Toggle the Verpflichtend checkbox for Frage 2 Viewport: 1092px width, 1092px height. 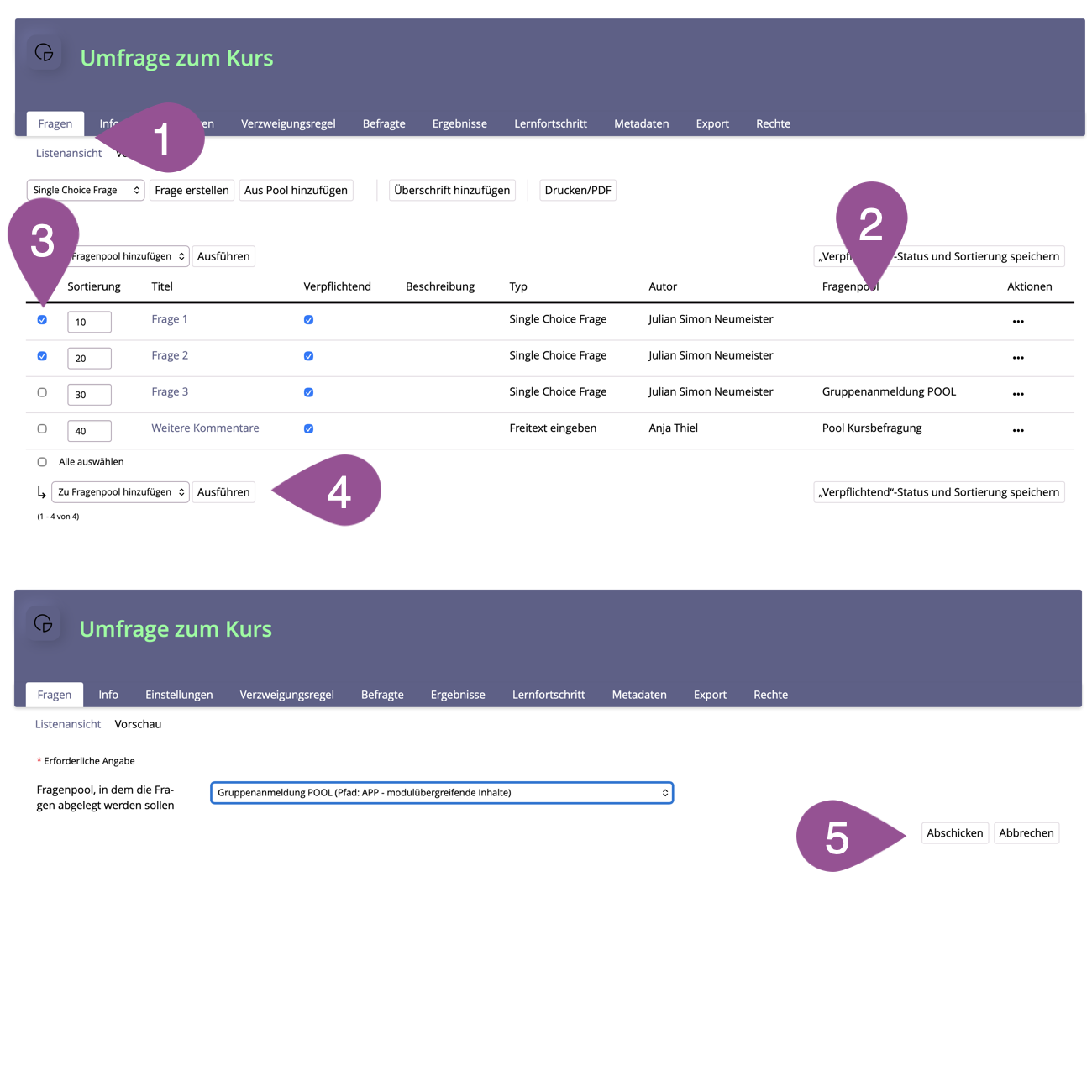308,356
